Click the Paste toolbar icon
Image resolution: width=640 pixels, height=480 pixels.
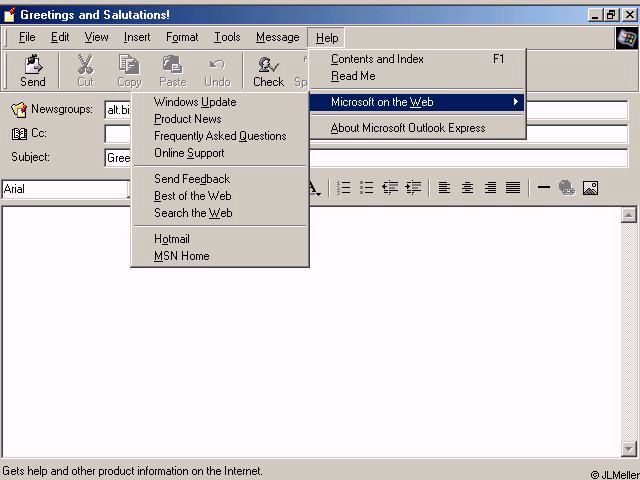[172, 64]
